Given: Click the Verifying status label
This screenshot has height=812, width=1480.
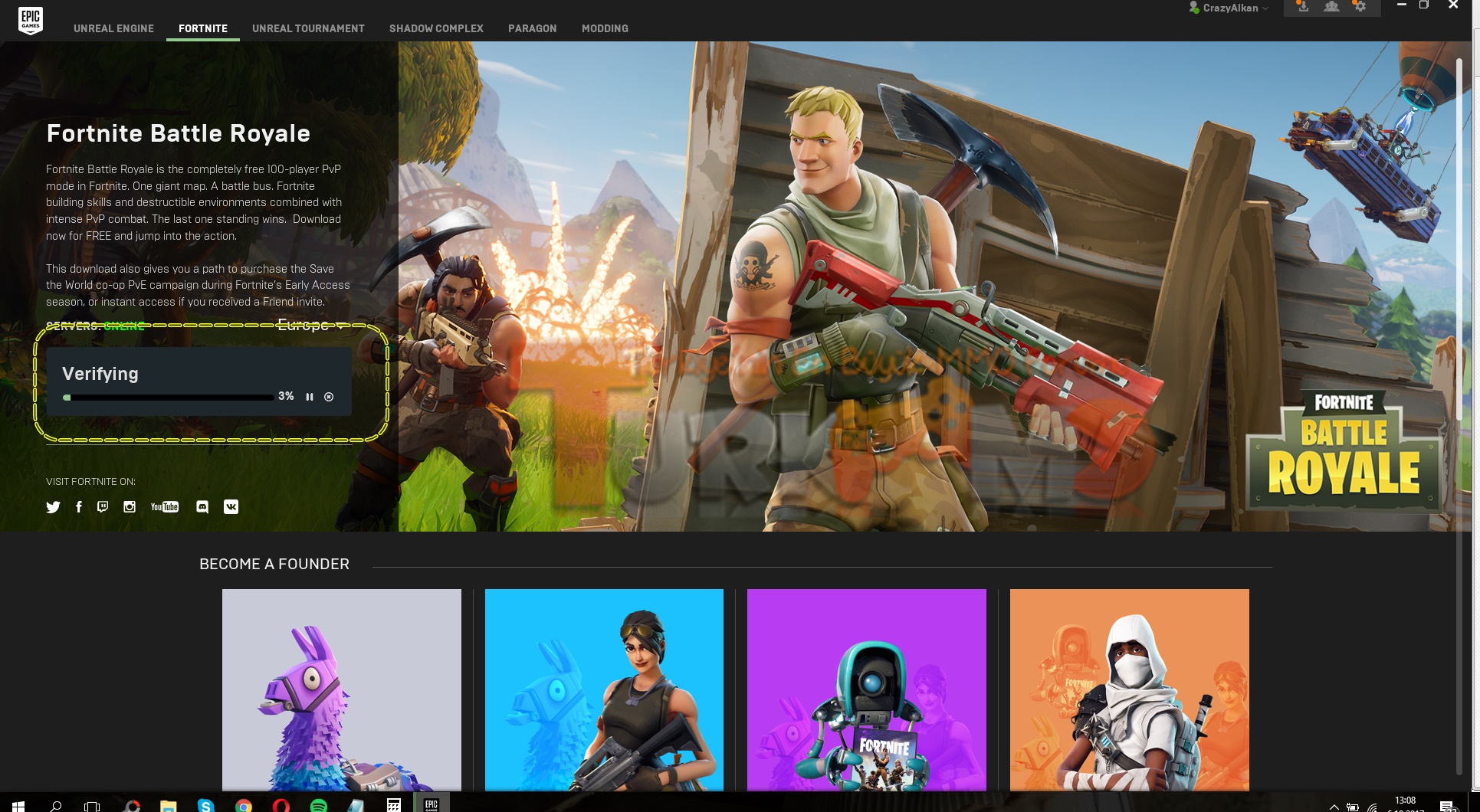Looking at the screenshot, I should pyautogui.click(x=100, y=374).
